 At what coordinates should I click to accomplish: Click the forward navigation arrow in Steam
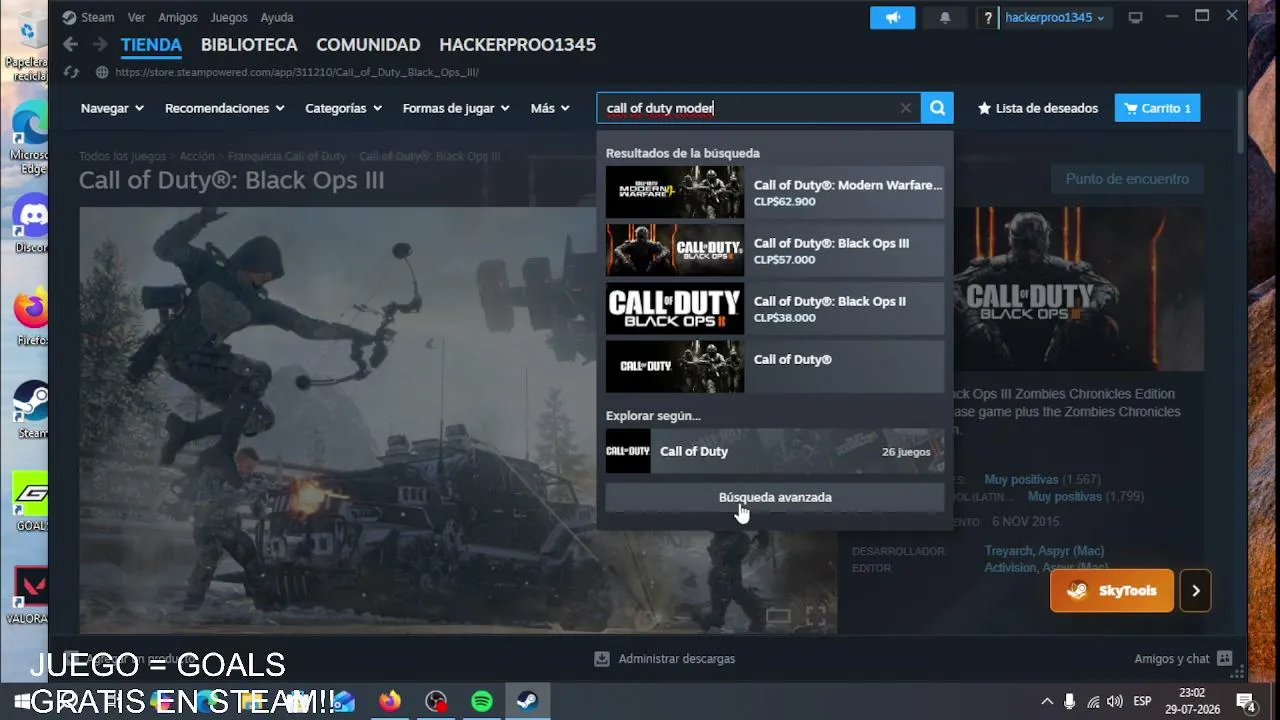(100, 45)
